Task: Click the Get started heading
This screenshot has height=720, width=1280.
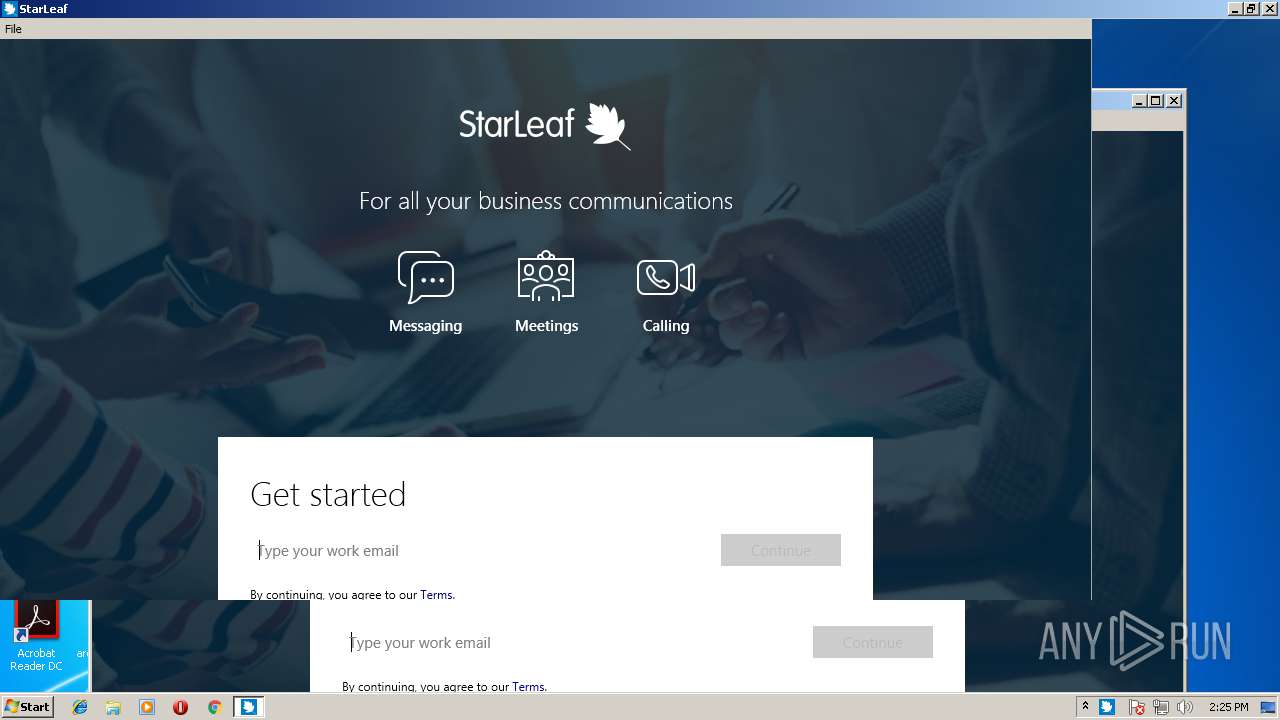Action: (x=328, y=494)
